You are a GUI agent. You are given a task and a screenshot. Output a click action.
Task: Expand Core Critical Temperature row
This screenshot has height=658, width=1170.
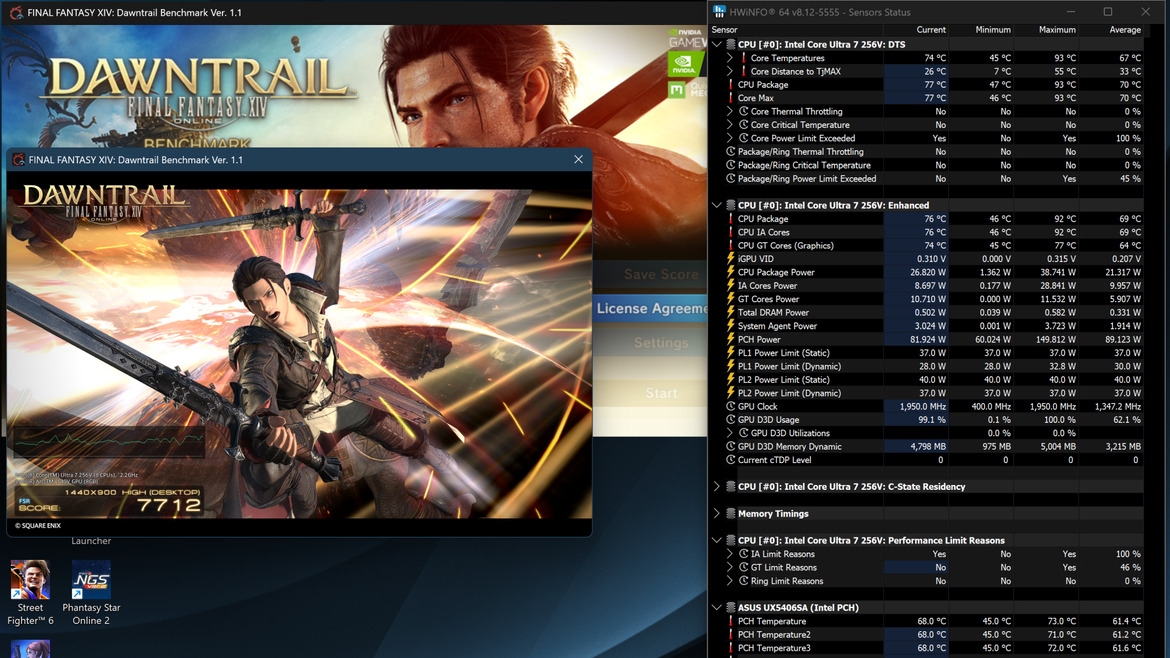(731, 125)
